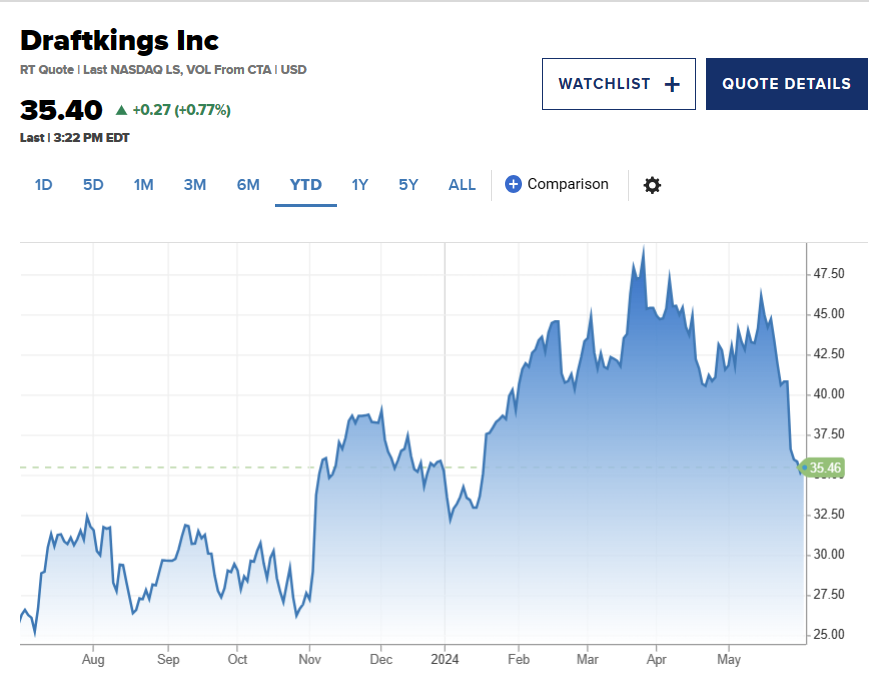Show the 3M chart range
This screenshot has height=693, width=869.
click(195, 185)
